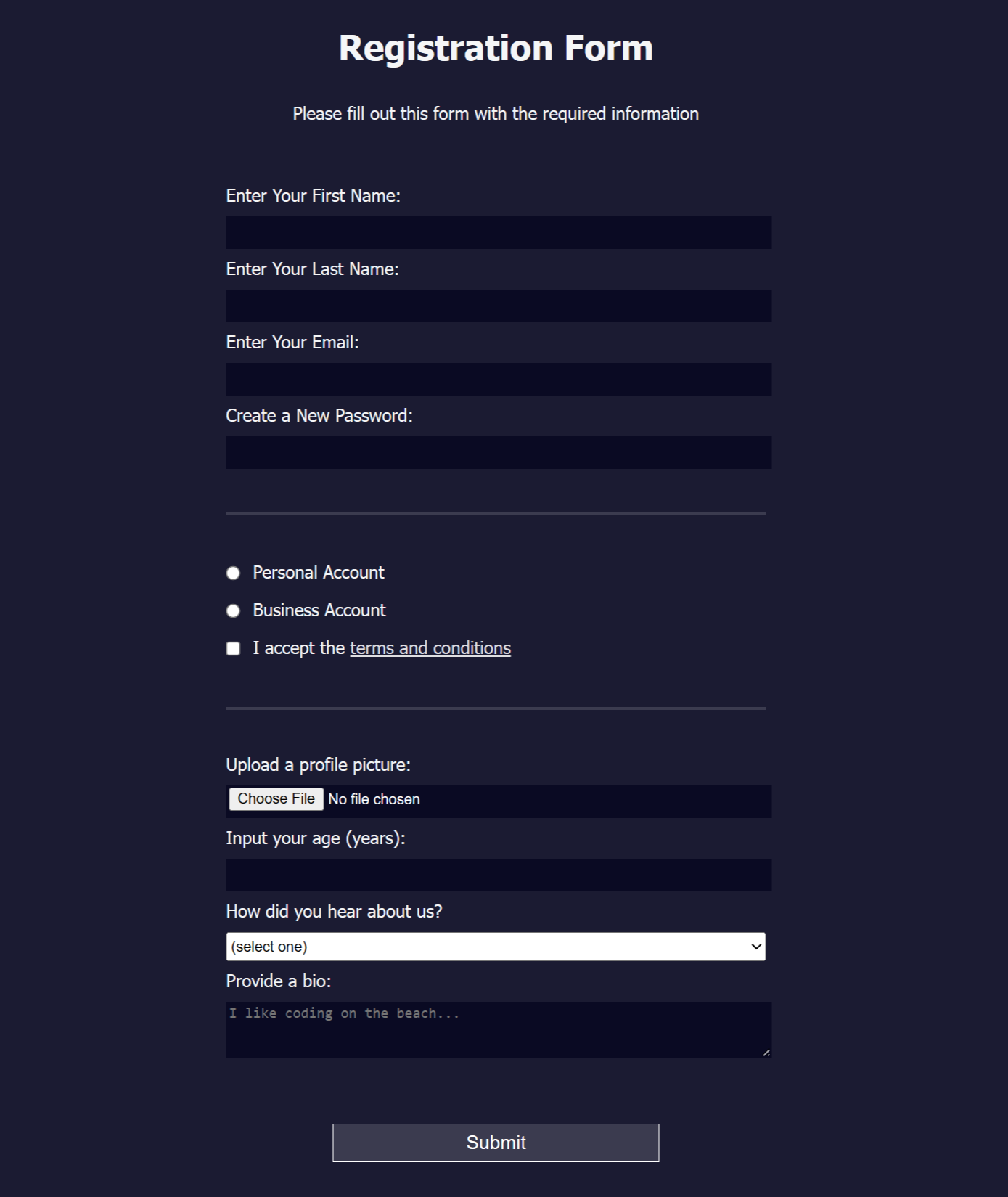Click the 'No file chosen' text
This screenshot has height=1197, width=1008.
374,799
